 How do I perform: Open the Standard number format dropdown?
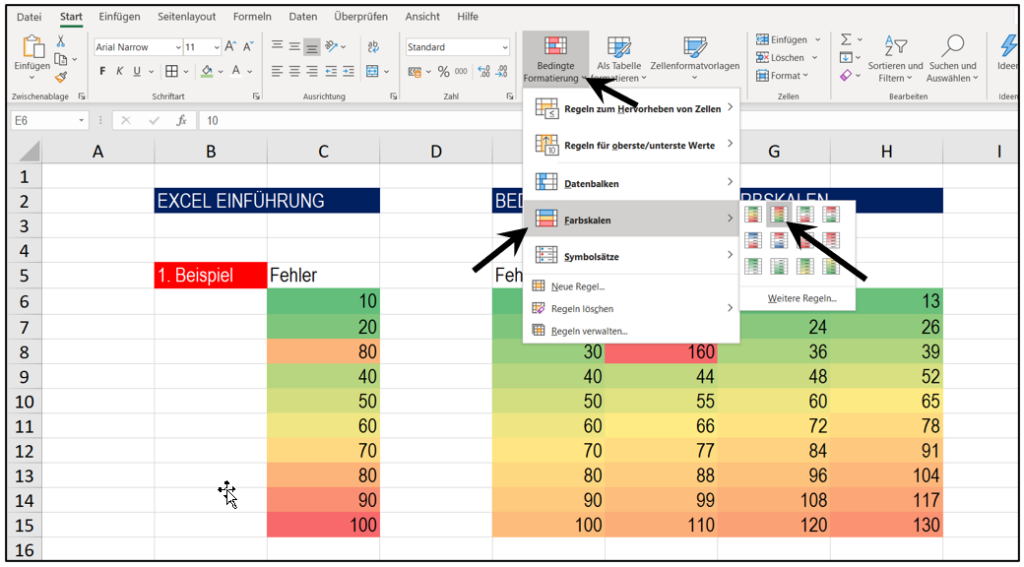pos(505,47)
